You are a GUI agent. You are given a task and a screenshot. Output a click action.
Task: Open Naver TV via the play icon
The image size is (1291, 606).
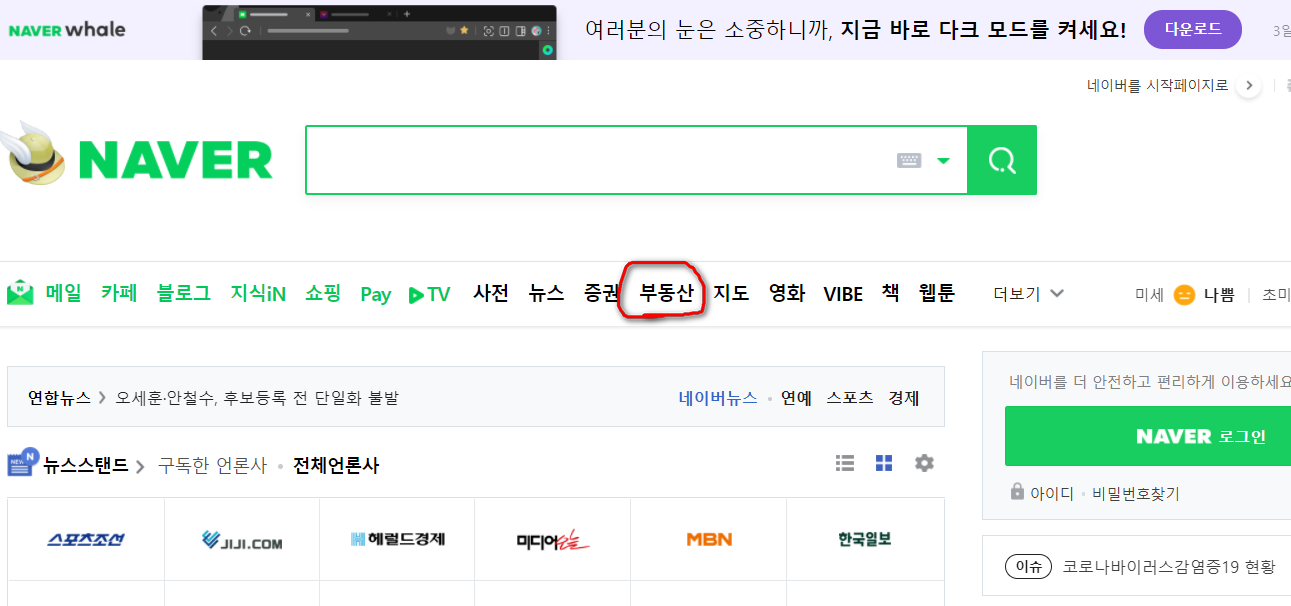[430, 294]
